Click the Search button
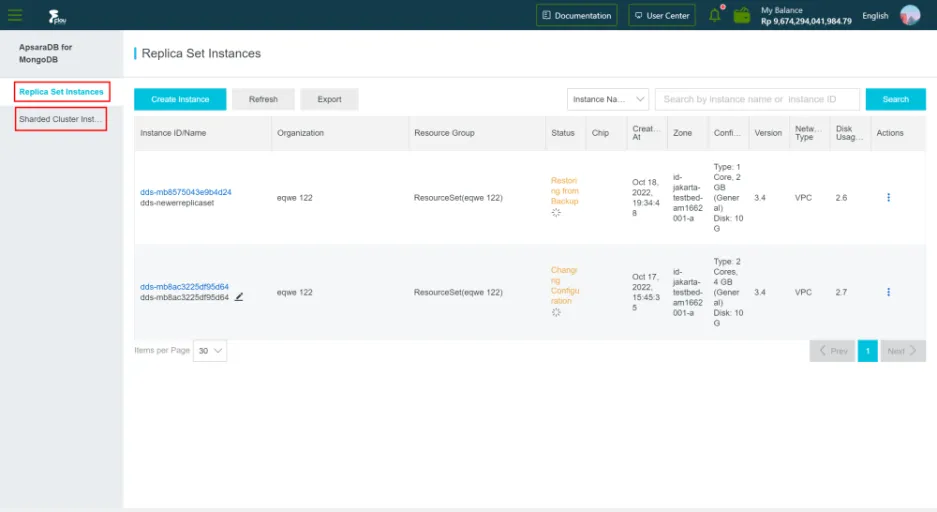Screen dimensions: 937x512 pos(895,99)
